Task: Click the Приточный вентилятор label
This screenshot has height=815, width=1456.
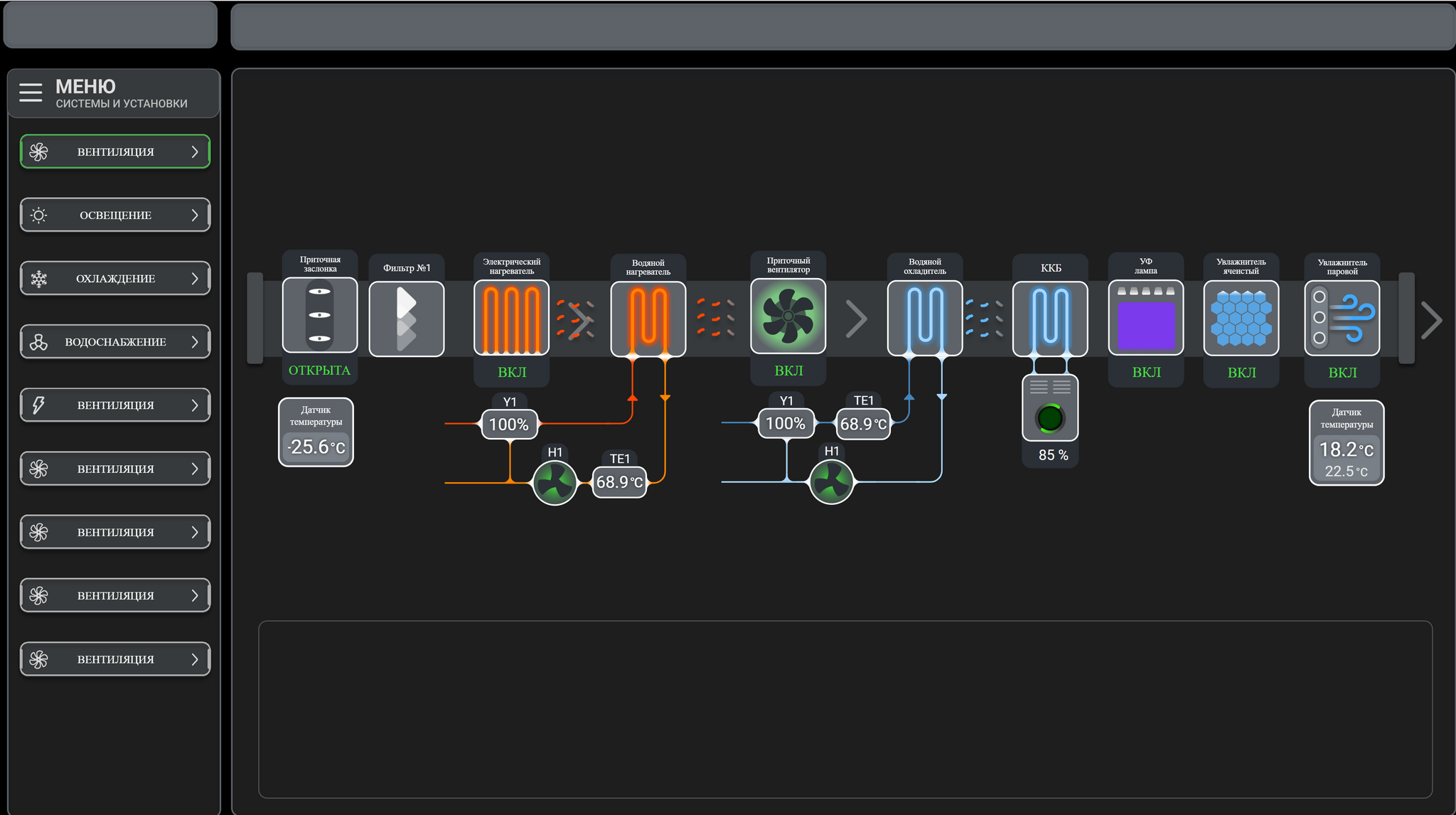Action: tap(788, 265)
